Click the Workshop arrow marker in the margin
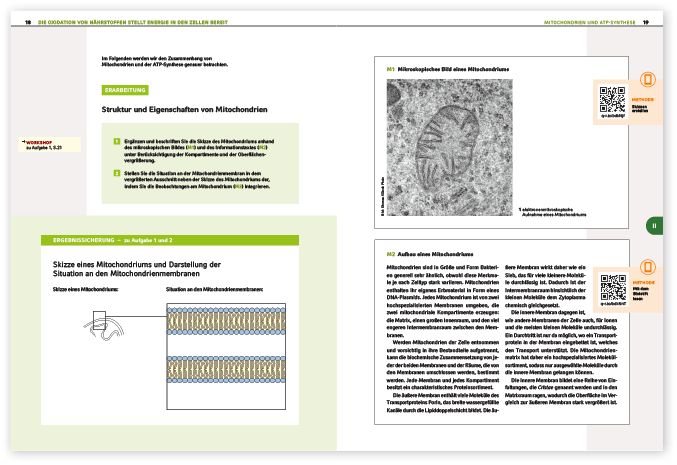 [x=24, y=142]
